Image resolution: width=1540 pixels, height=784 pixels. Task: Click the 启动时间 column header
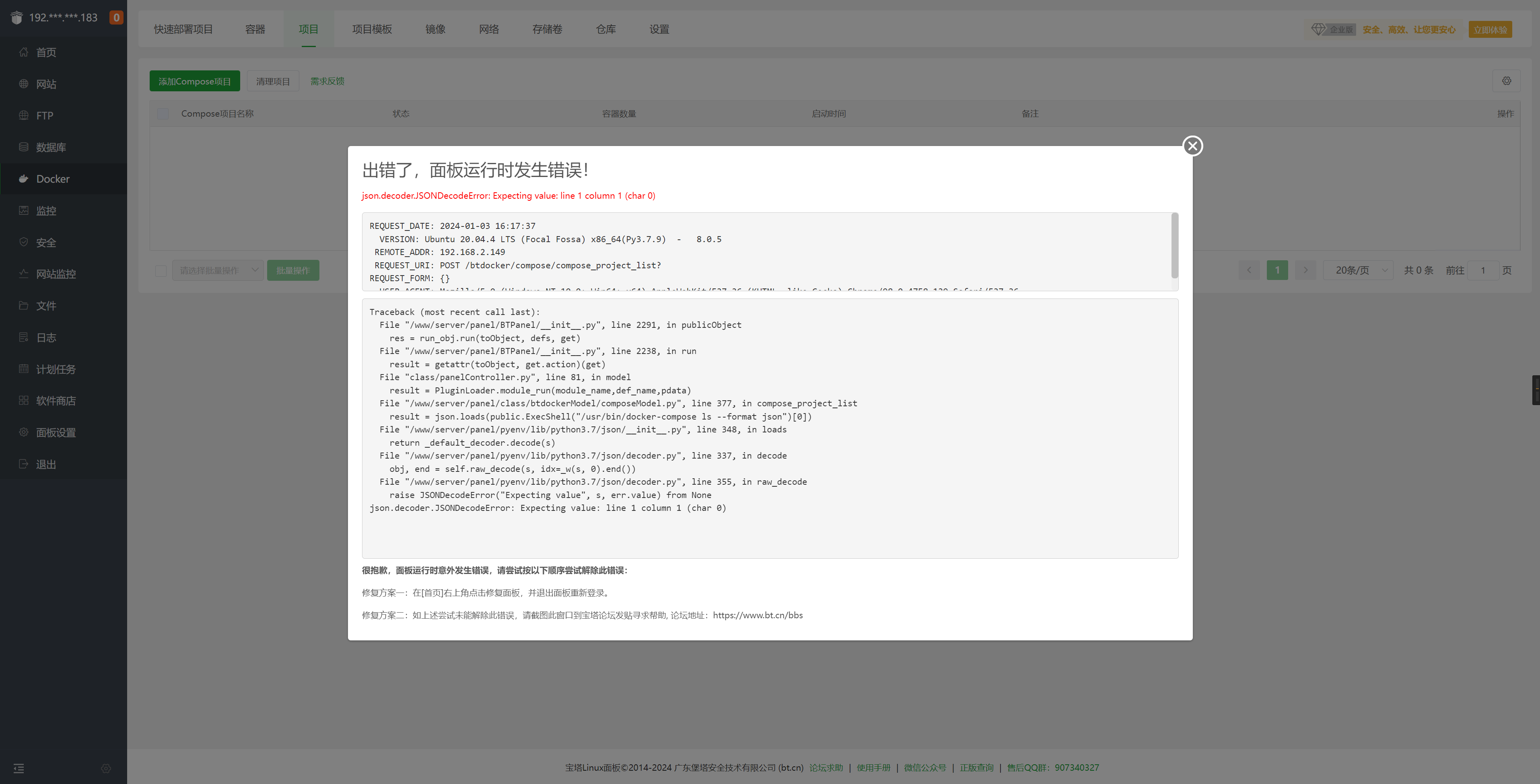(829, 113)
